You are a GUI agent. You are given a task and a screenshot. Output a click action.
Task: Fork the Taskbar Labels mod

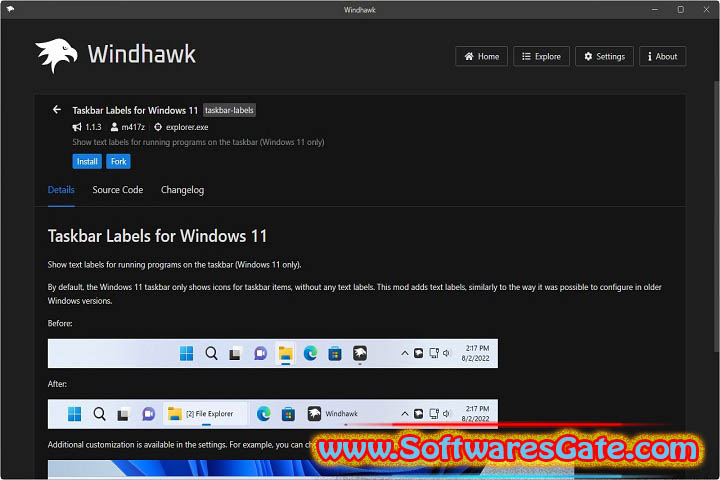pyautogui.click(x=118, y=161)
